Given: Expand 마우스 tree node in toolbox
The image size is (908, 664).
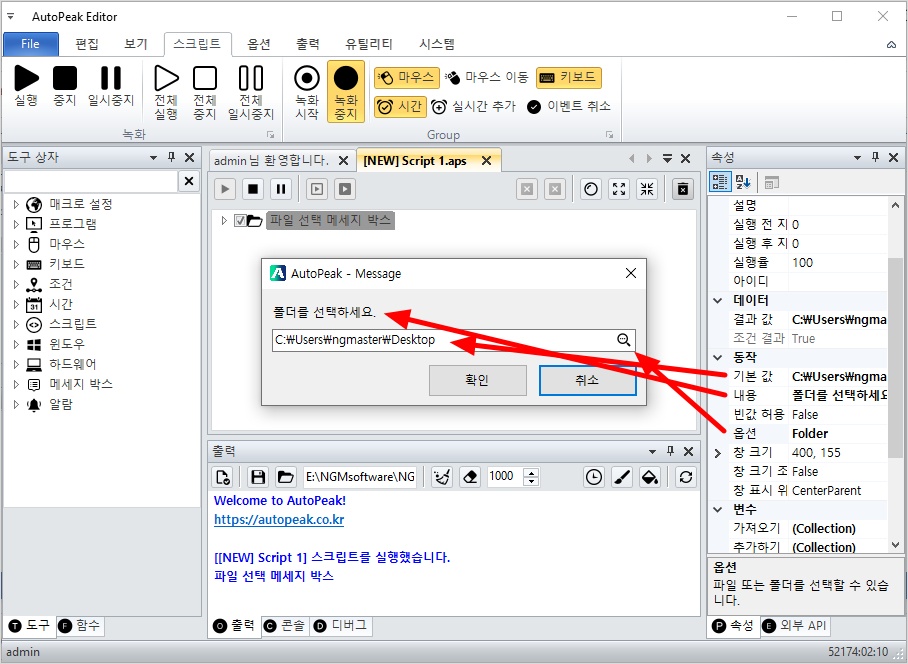Looking at the screenshot, I should pos(16,244).
